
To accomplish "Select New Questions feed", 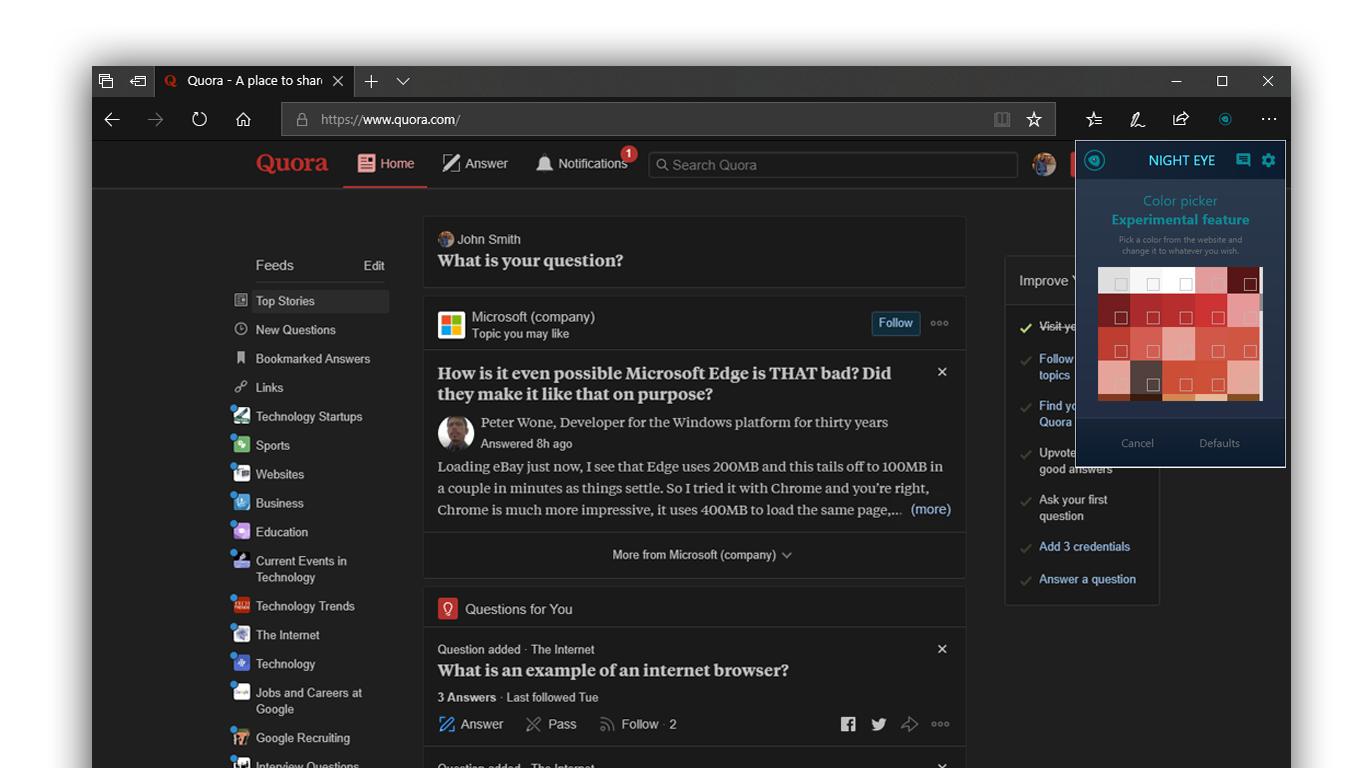I will (285, 330).
